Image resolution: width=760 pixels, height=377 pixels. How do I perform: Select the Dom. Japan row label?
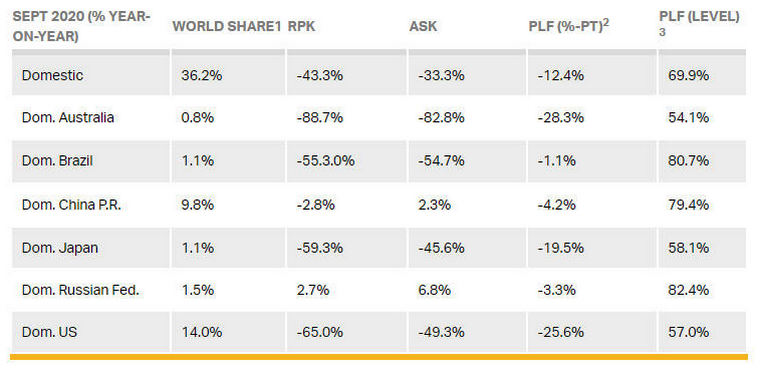60,248
